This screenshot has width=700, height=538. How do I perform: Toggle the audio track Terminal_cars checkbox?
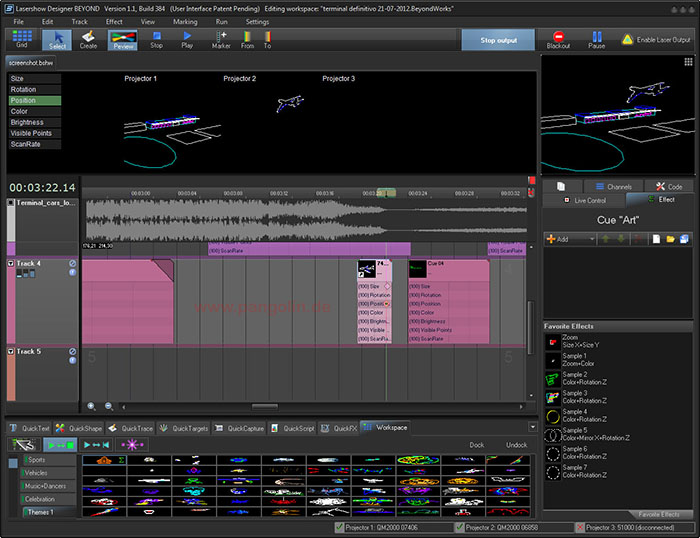coord(11,203)
